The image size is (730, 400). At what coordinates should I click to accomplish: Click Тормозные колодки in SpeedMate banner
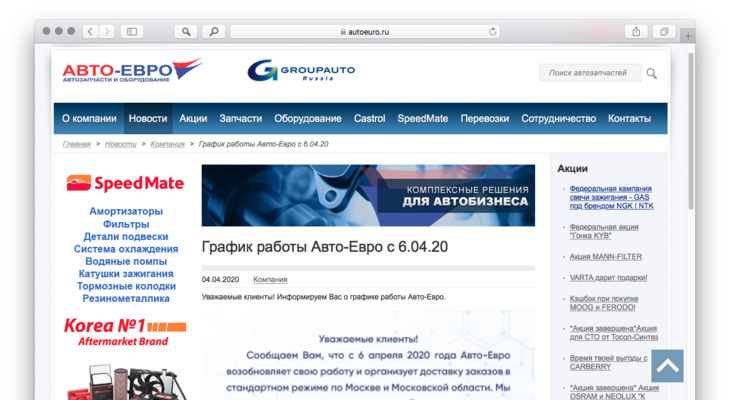126,286
